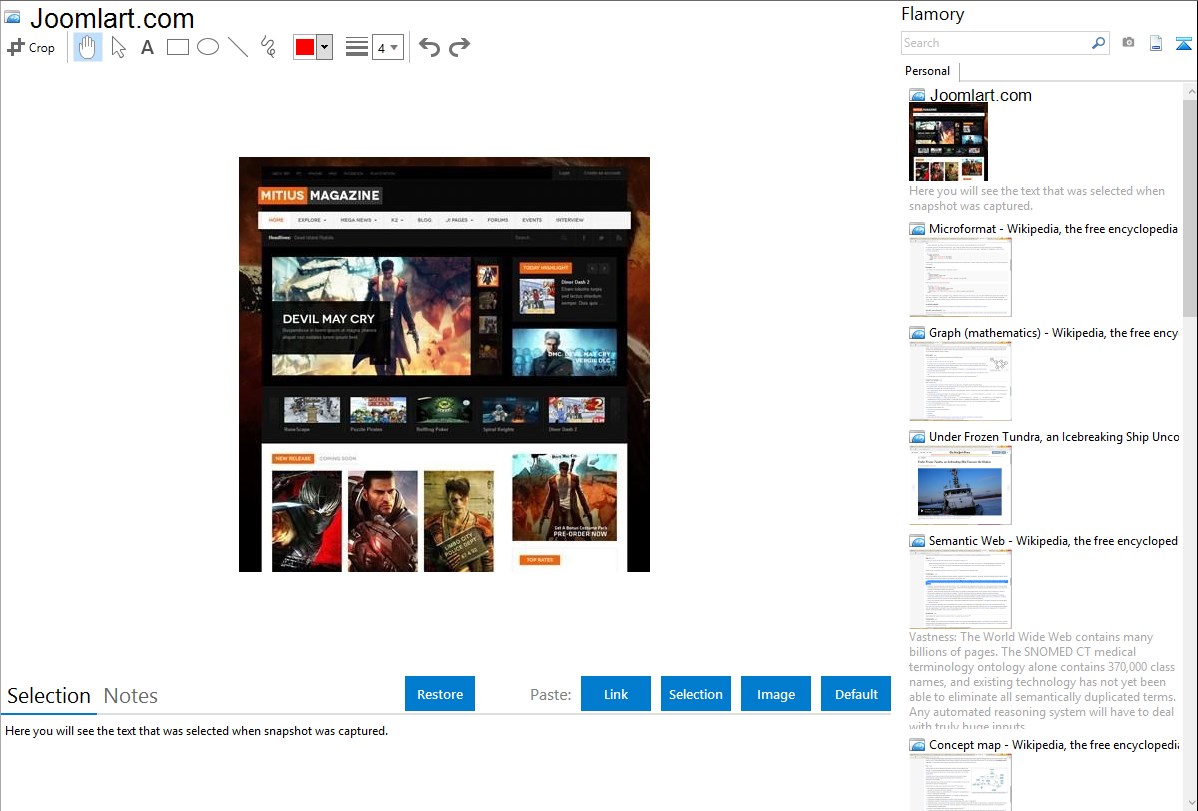Choose the text annotation tool
Viewport: 1198px width, 811px height.
click(x=147, y=47)
